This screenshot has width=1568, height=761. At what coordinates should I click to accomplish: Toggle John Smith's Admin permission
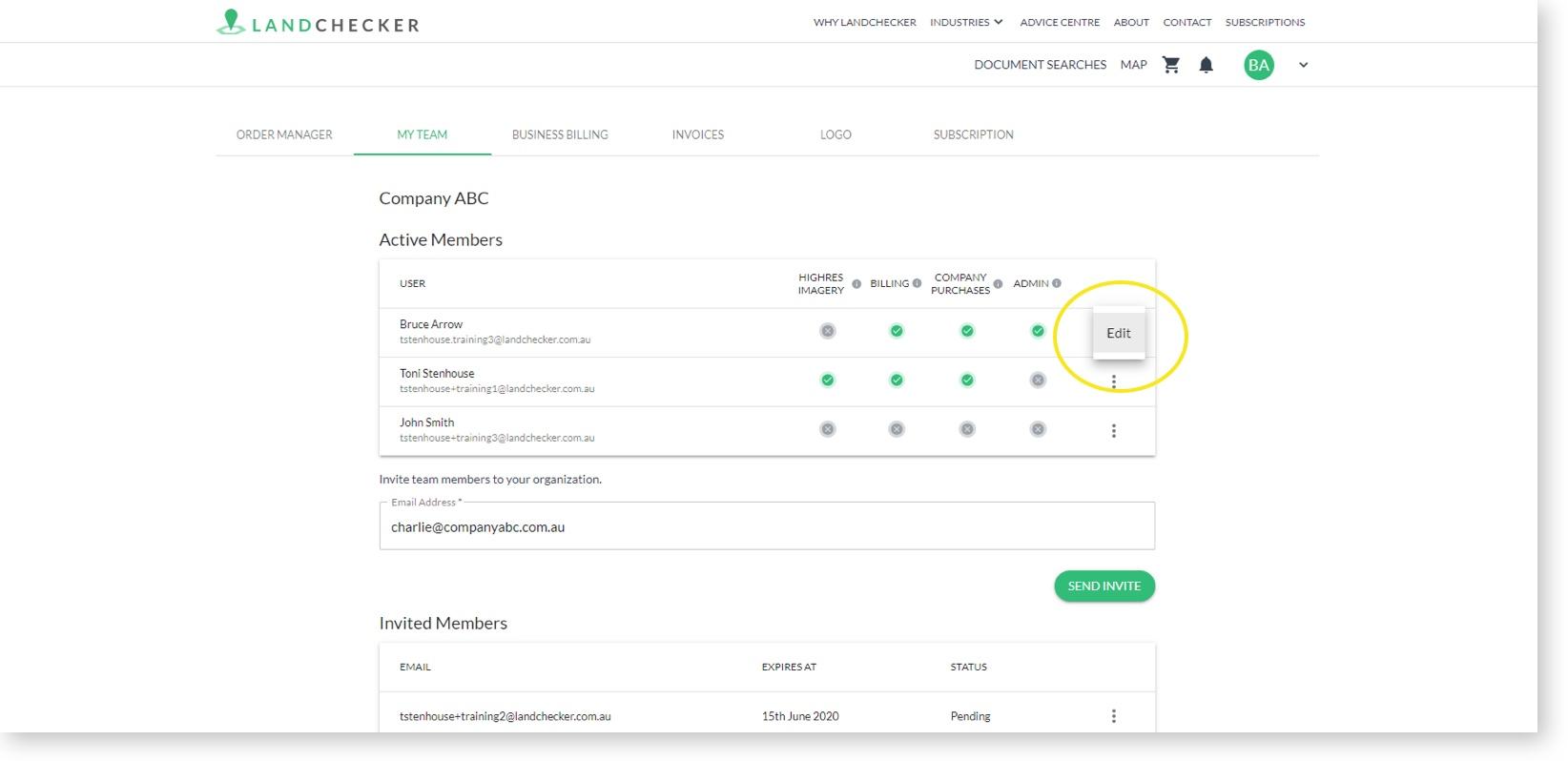(x=1038, y=429)
